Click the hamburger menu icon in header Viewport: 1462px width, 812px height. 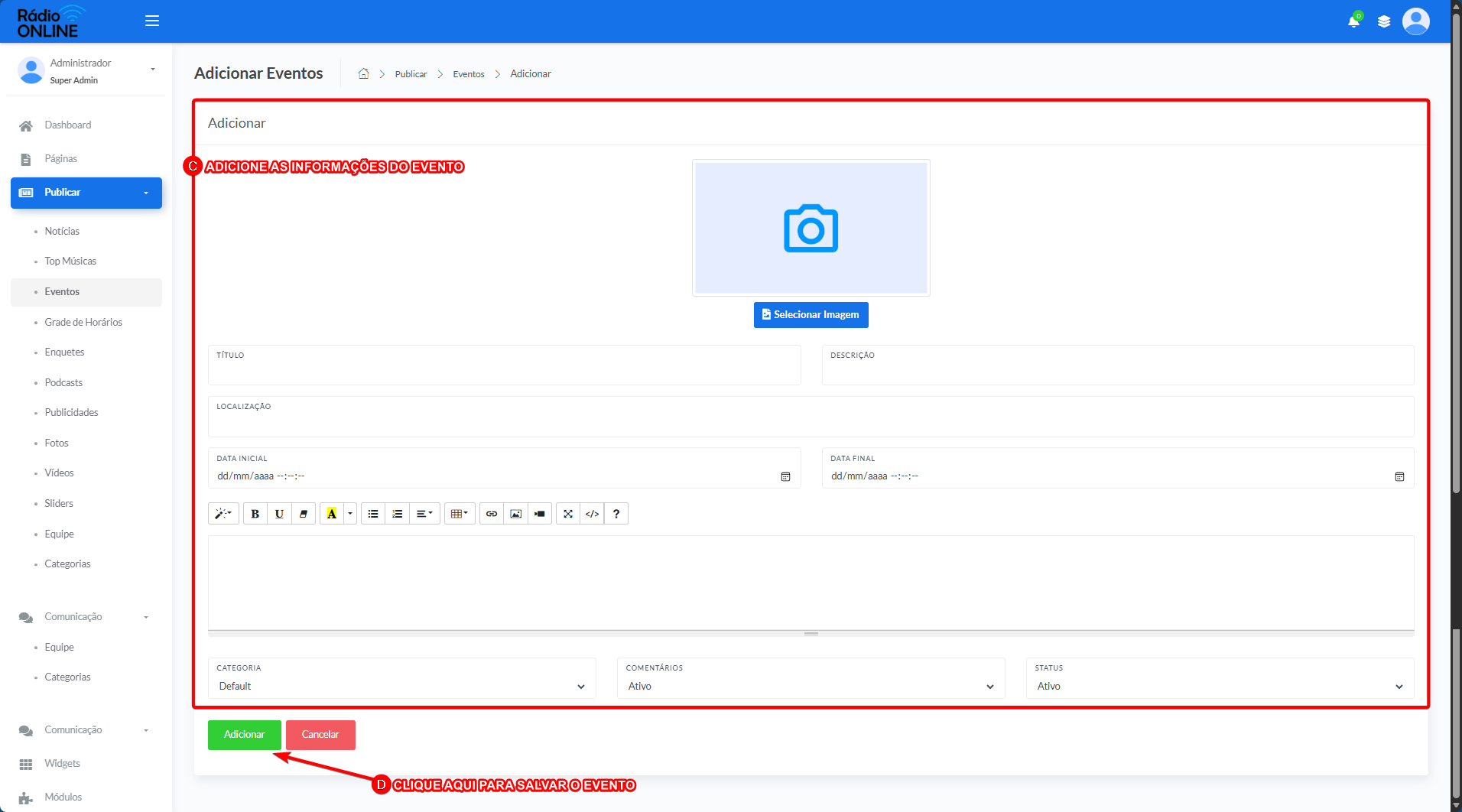point(152,21)
